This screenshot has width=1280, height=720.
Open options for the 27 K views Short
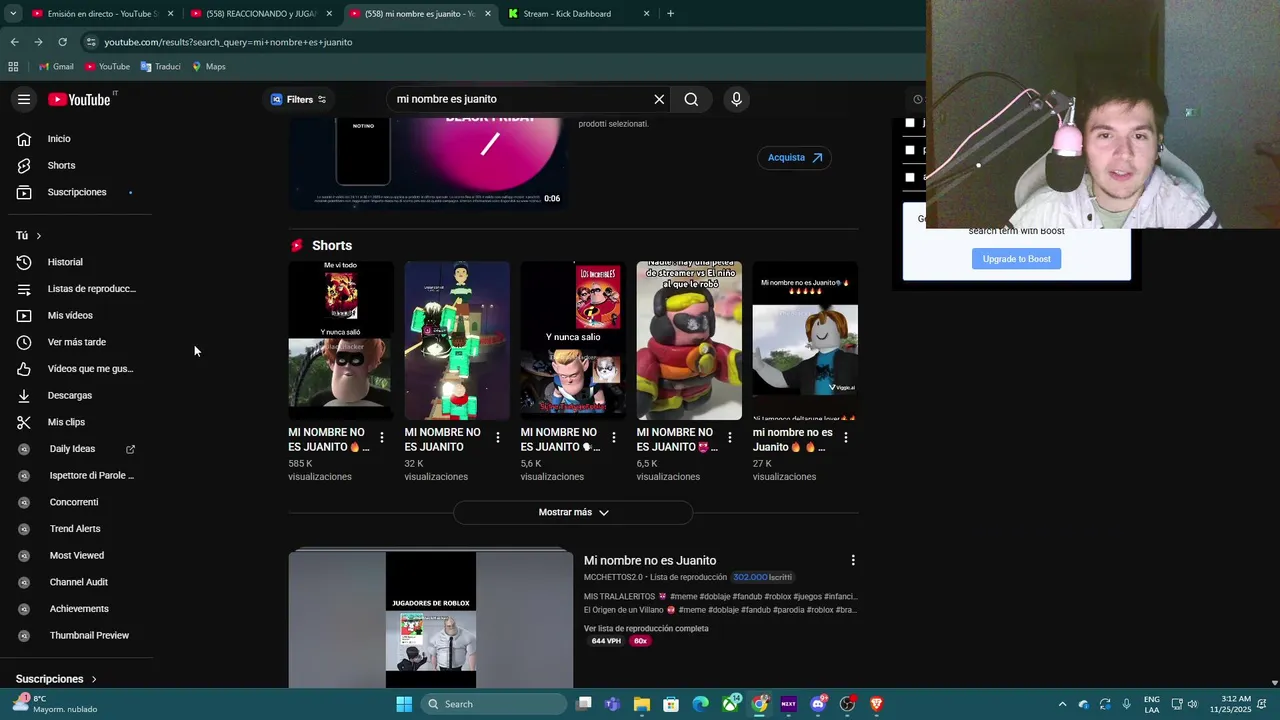click(x=846, y=437)
